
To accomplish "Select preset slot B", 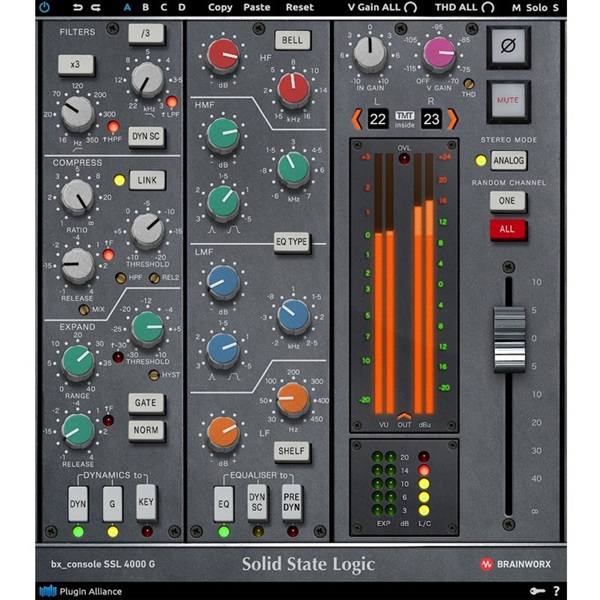I will tap(145, 7).
